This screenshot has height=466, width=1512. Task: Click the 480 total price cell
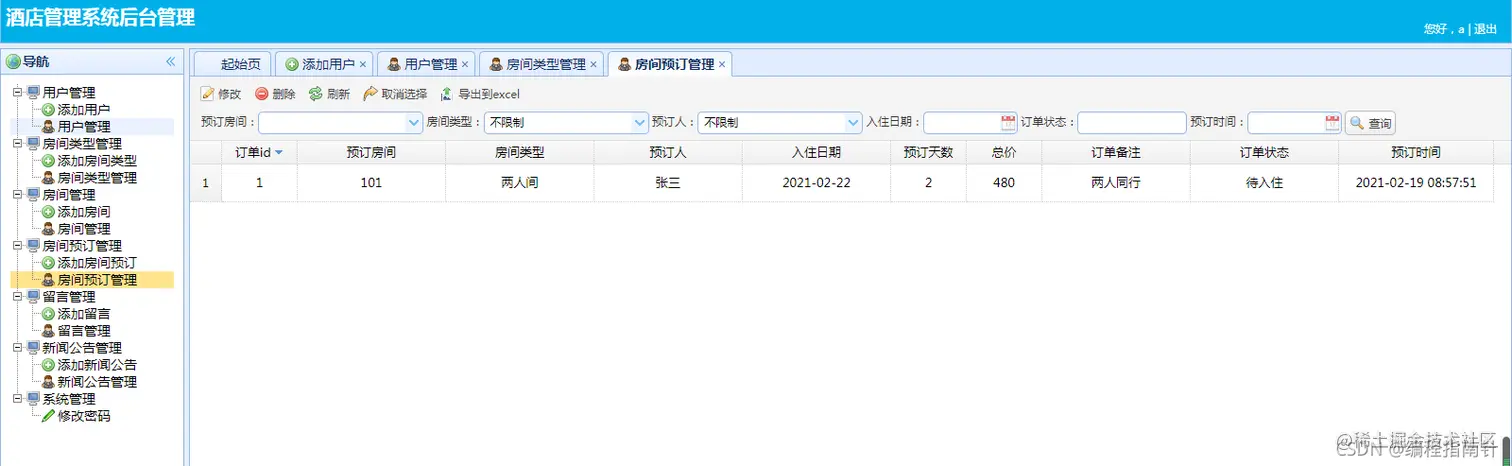(x=1004, y=183)
